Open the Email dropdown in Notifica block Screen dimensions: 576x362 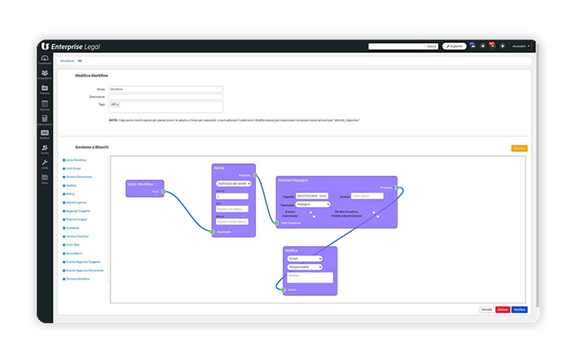pyautogui.click(x=305, y=258)
